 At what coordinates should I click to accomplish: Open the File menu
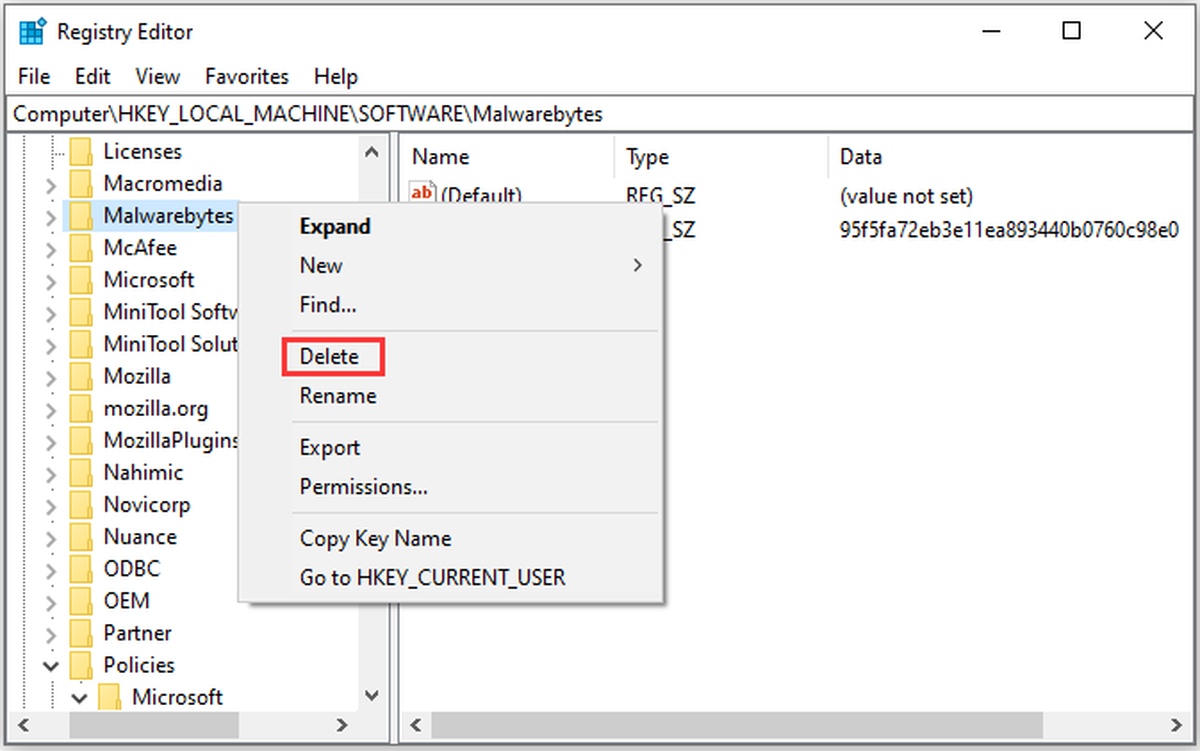34,76
